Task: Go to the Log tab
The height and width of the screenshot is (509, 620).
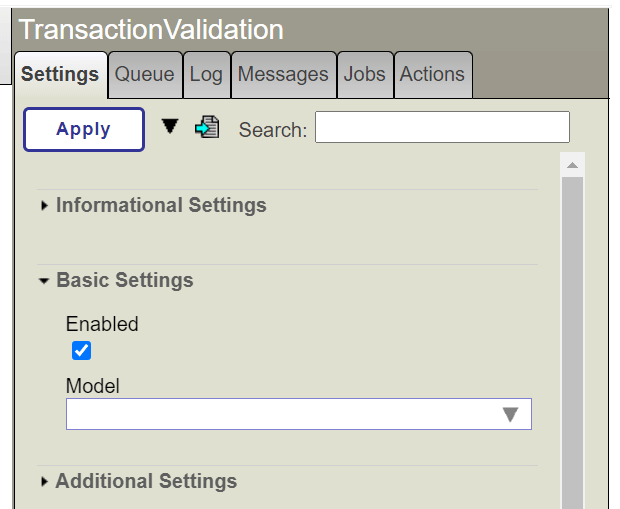Action: (206, 75)
